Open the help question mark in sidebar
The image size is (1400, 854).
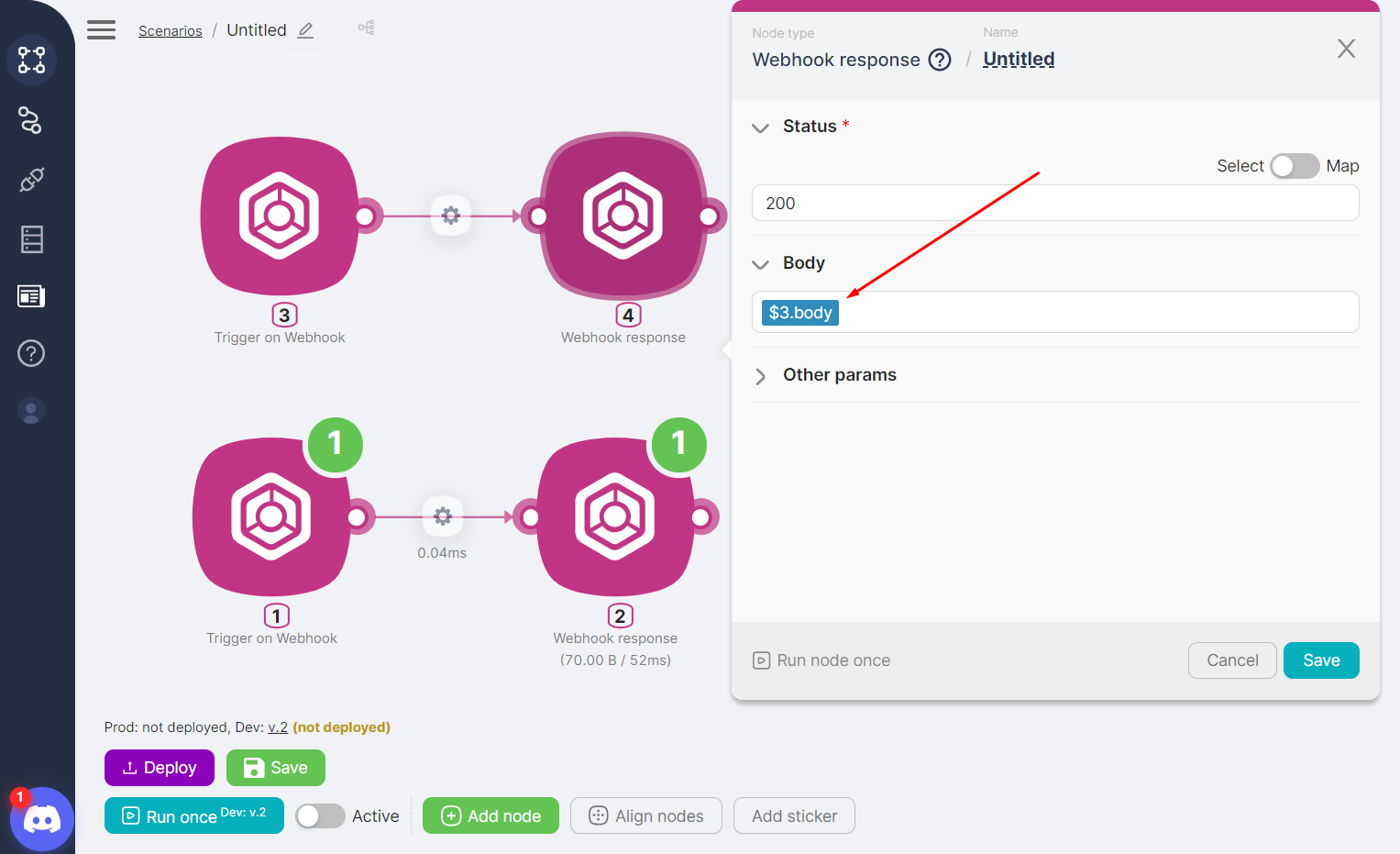31,353
